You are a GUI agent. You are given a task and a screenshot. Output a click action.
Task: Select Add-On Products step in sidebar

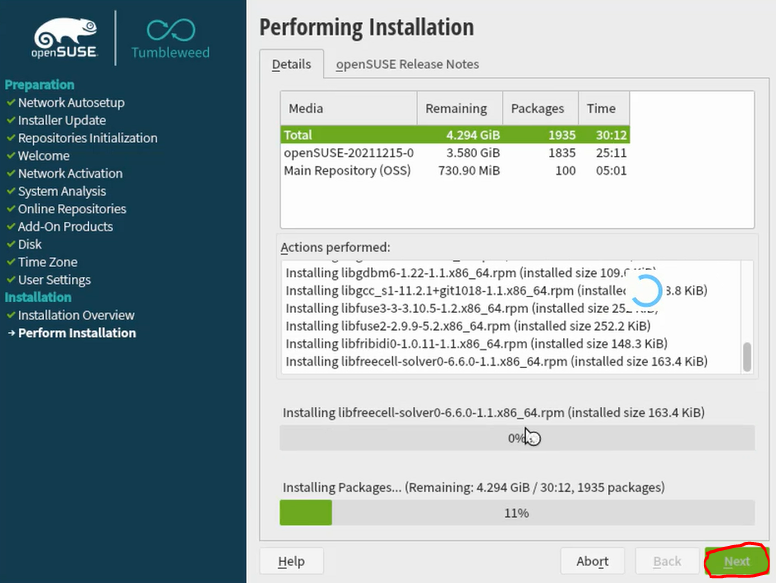(x=65, y=227)
